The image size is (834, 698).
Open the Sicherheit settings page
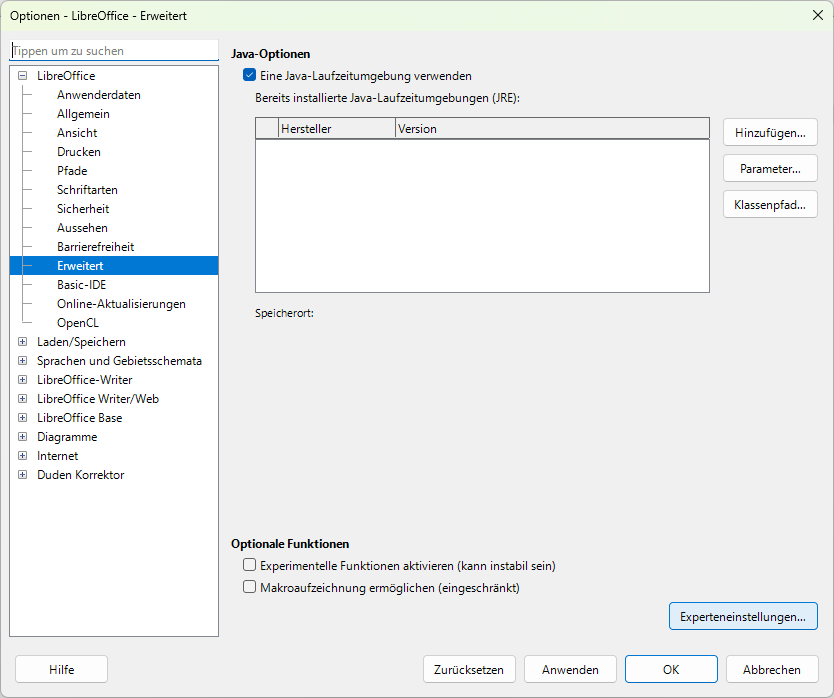point(83,209)
